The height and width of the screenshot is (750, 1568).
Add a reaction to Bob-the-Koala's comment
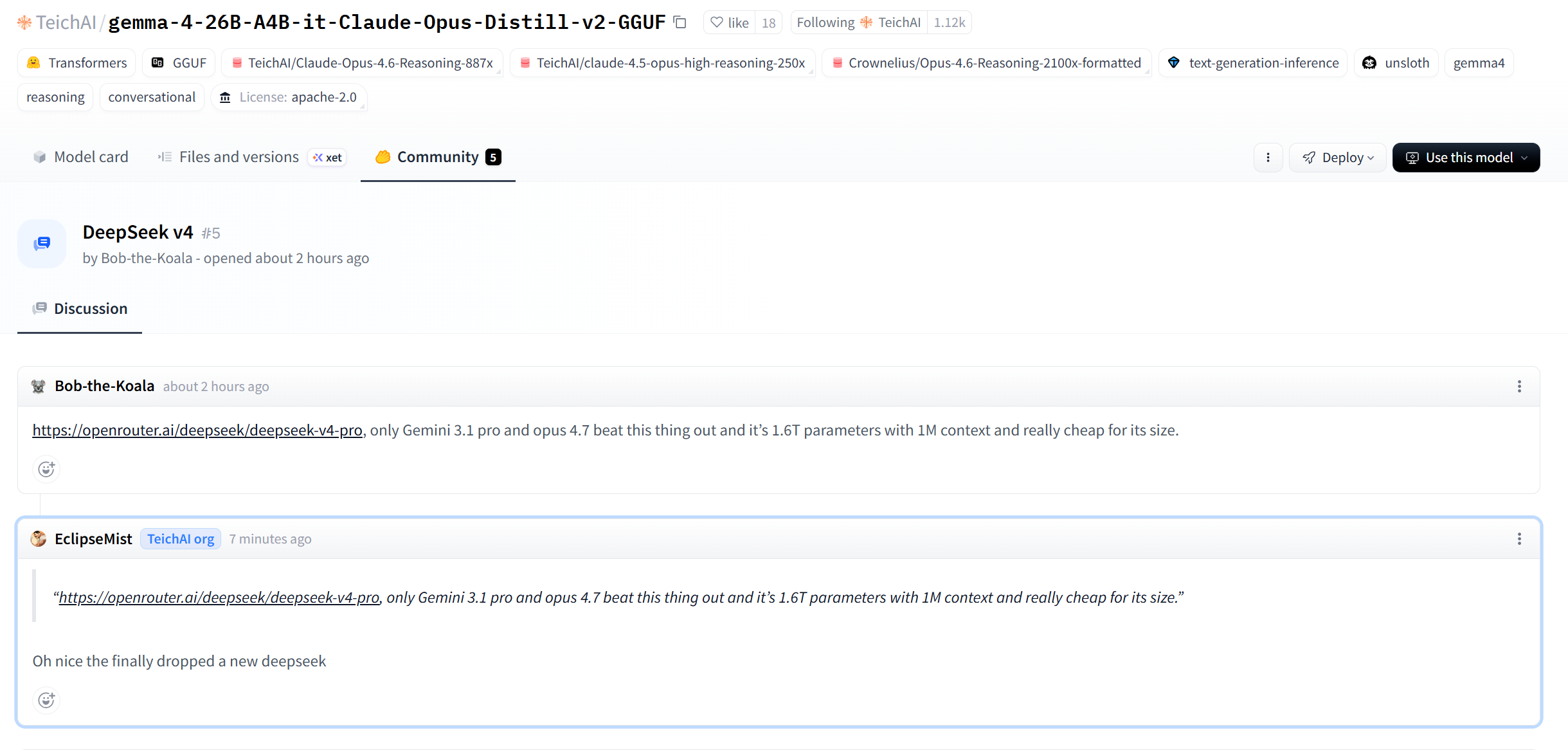(46, 469)
